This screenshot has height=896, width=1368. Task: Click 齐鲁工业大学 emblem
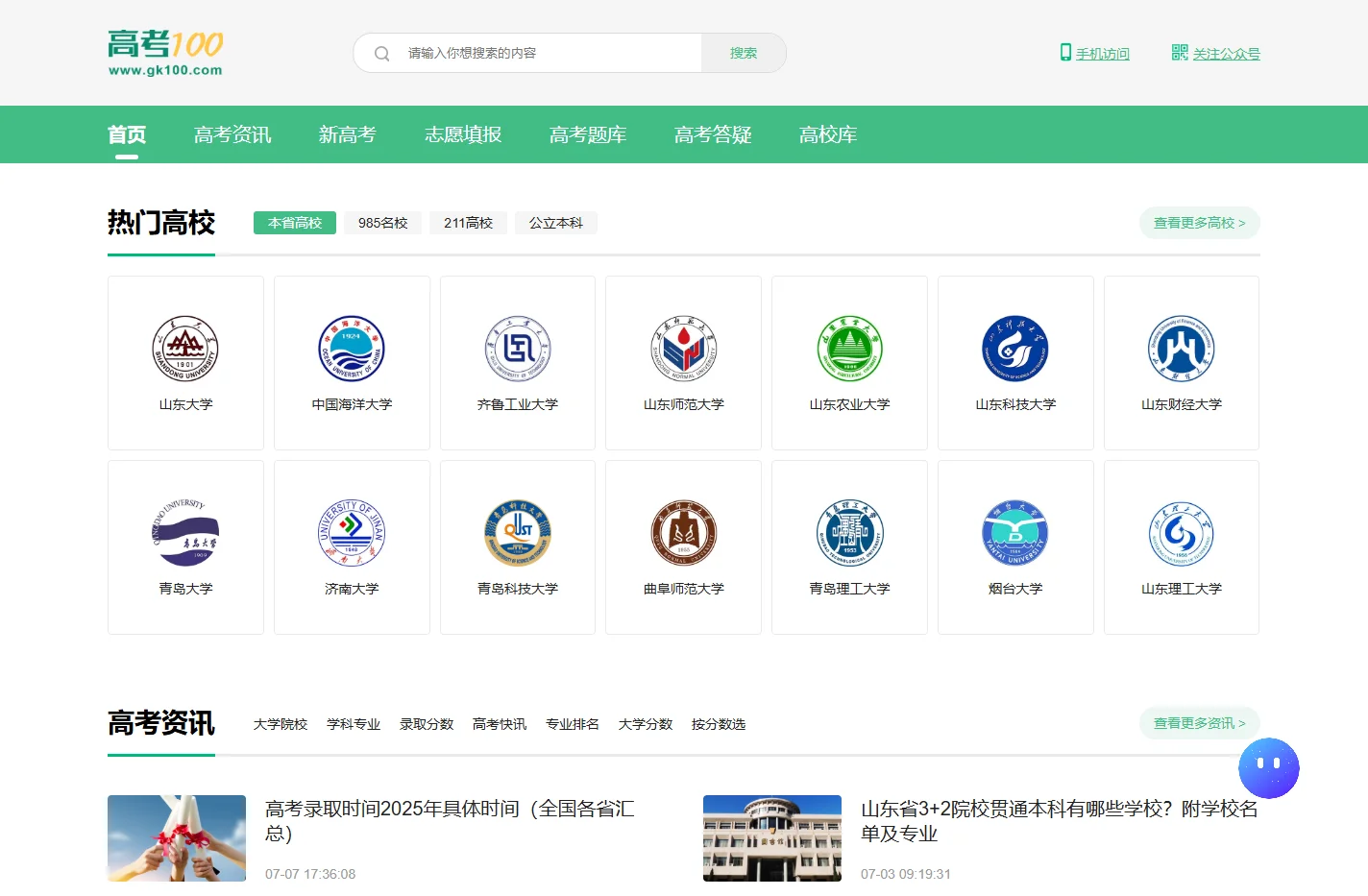coord(518,350)
